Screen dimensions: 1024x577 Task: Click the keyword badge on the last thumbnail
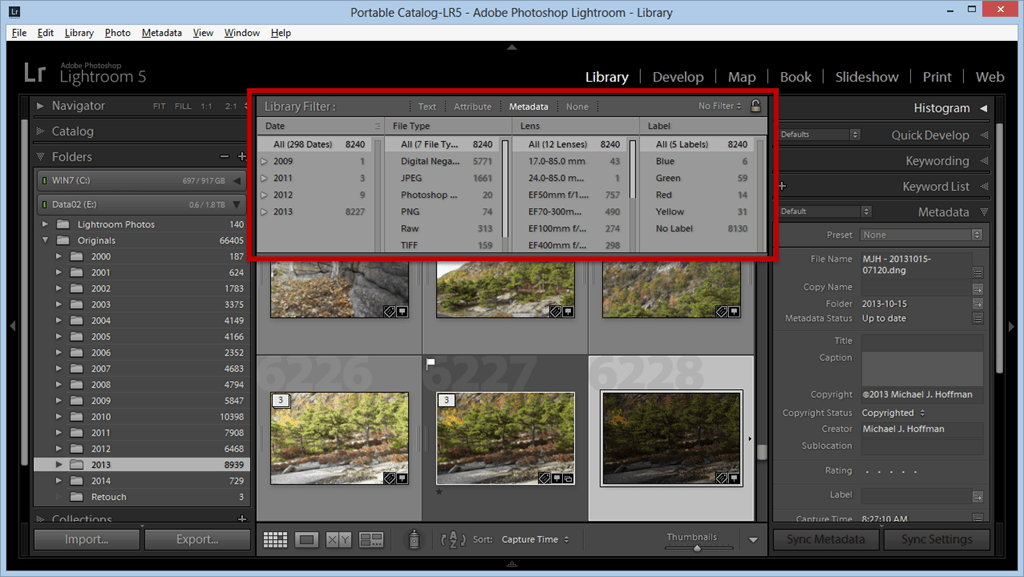[720, 478]
